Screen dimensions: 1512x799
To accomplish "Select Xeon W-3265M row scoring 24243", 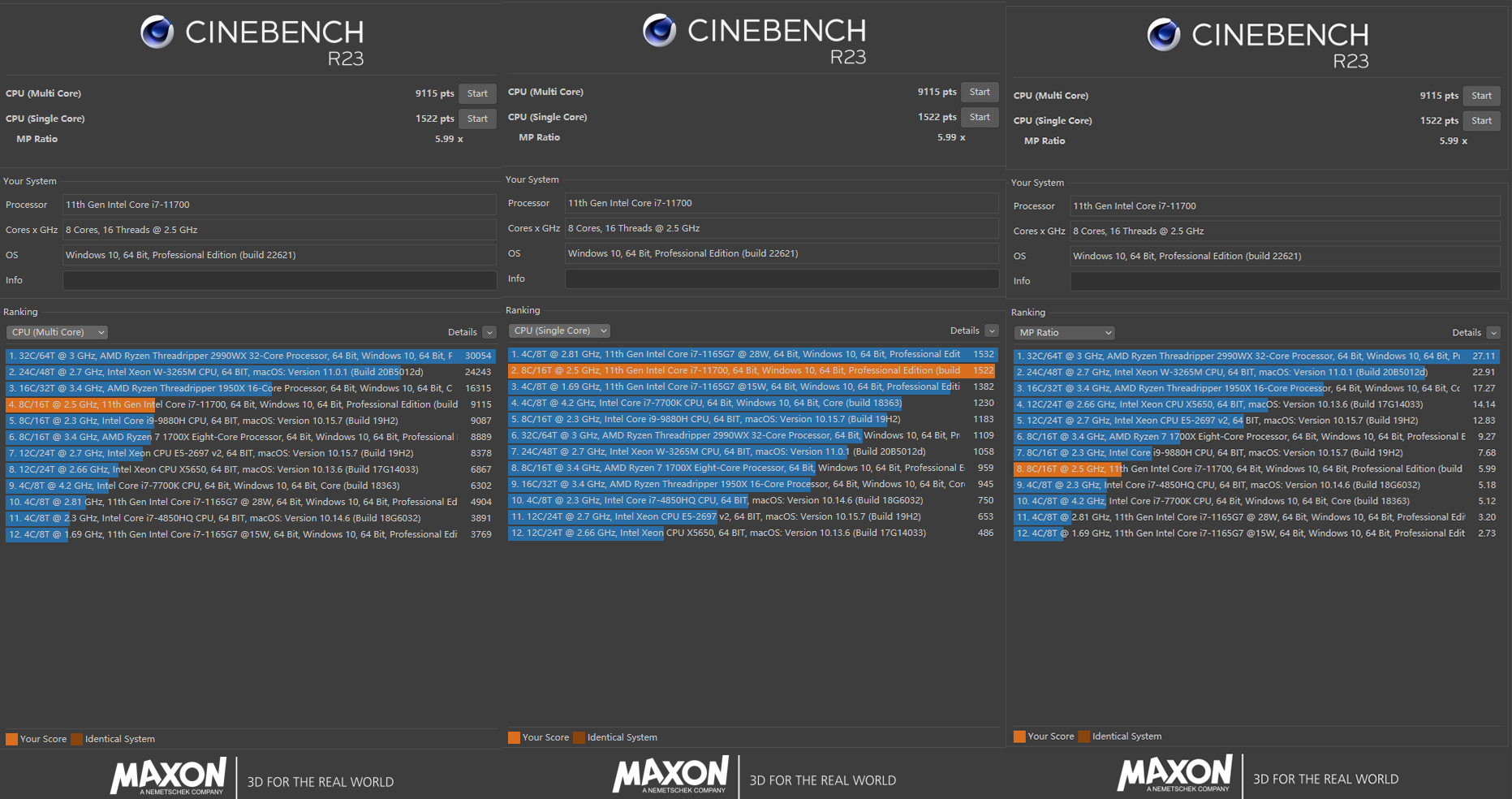I will point(250,372).
